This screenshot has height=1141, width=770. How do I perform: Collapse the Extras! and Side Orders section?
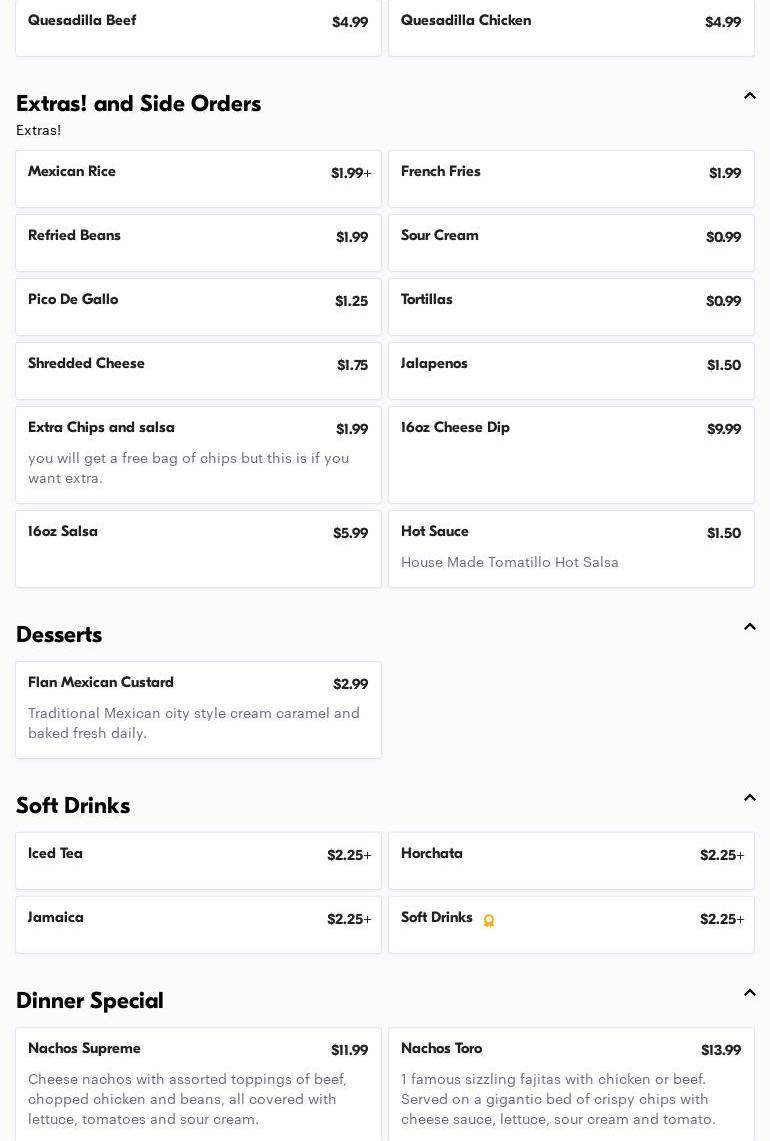[750, 97]
